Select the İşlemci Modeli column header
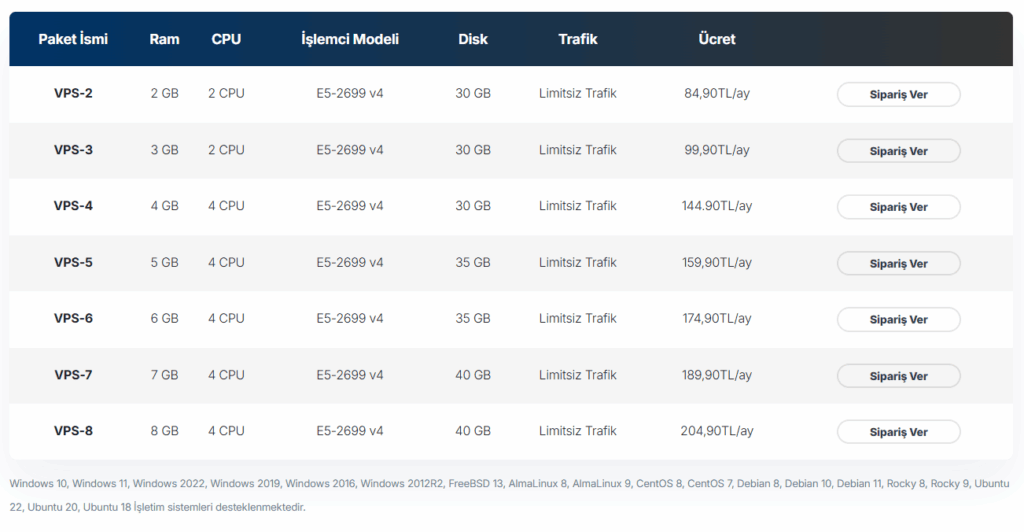This screenshot has width=1024, height=532. (350, 39)
